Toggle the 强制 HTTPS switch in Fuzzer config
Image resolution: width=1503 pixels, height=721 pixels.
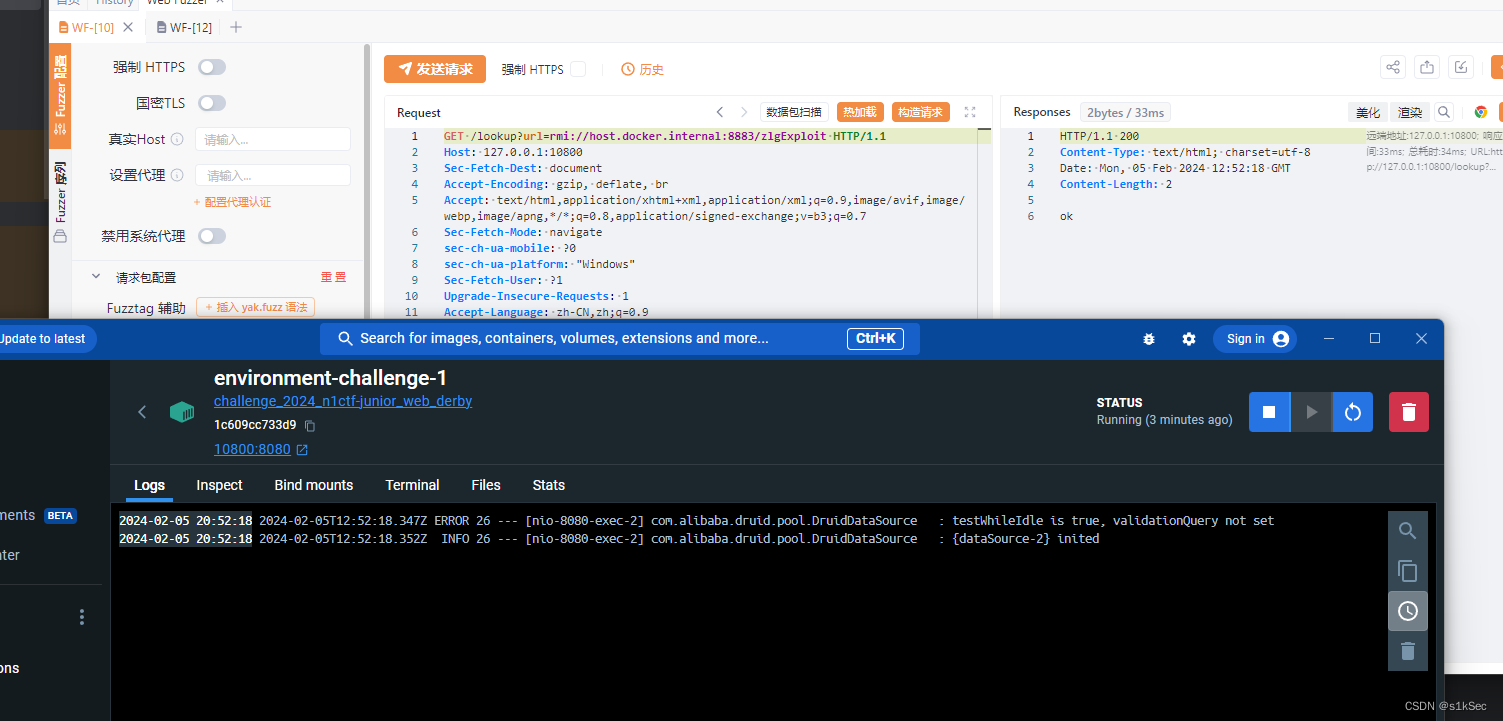click(x=212, y=67)
